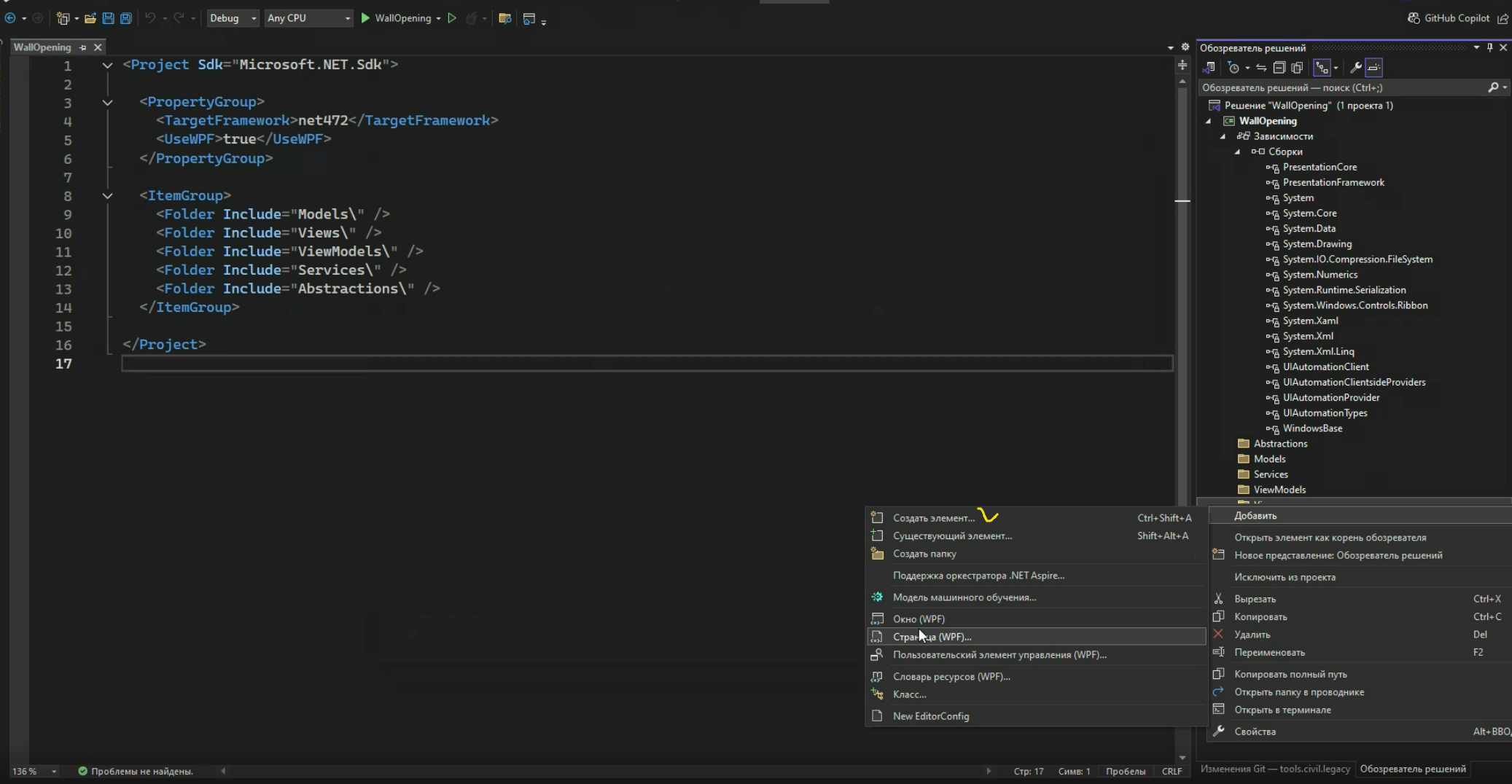Save the current file with the single floppy icon

[x=108, y=18]
